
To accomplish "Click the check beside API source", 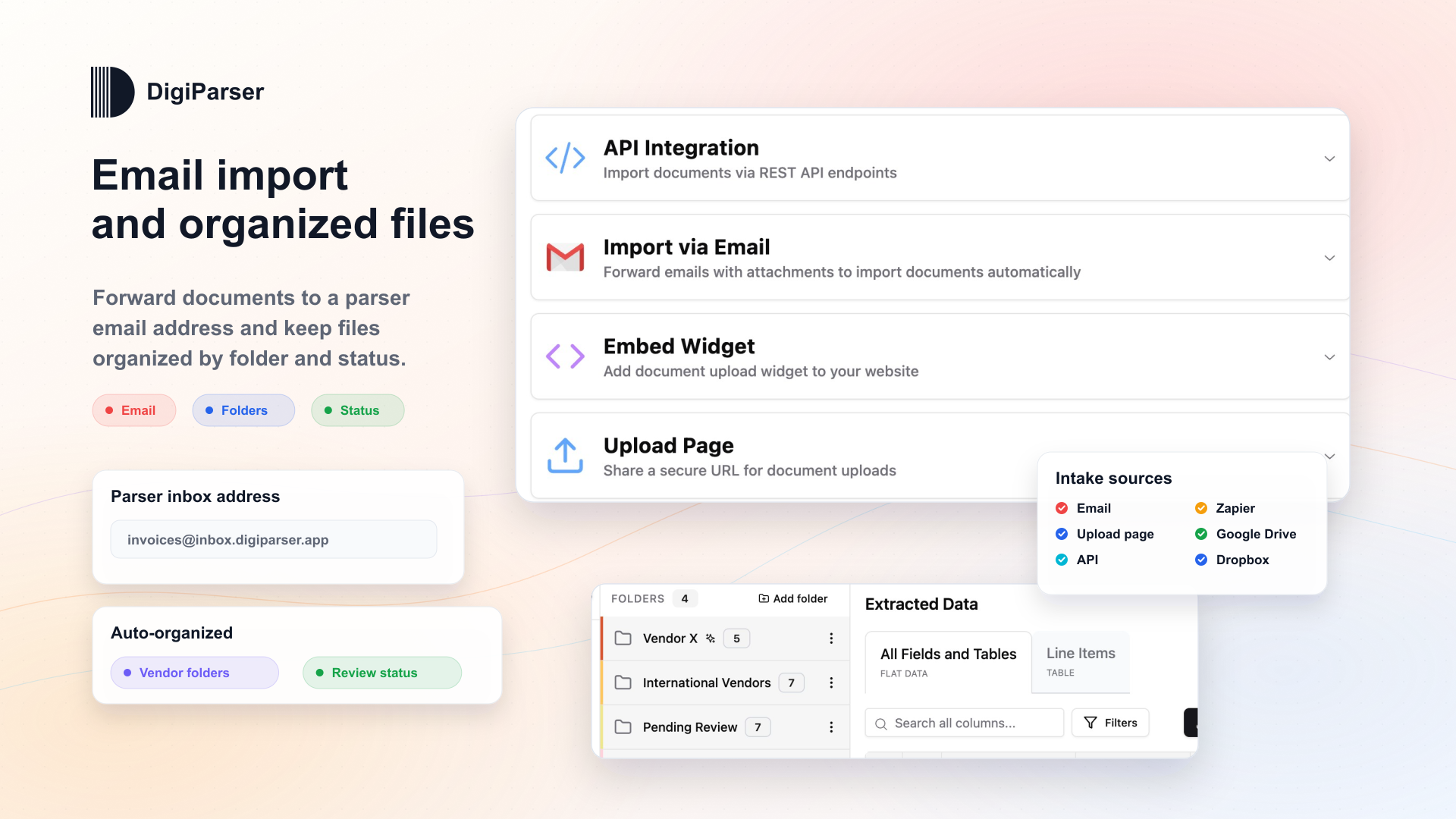I will coord(1062,560).
